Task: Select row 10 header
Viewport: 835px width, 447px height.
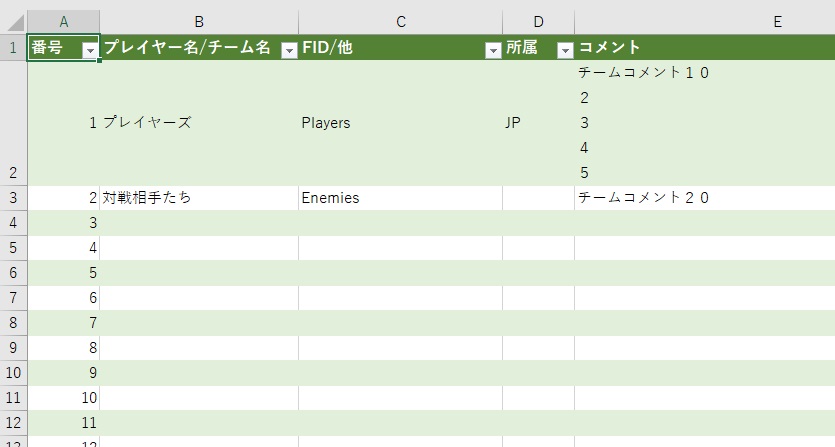Action: [13, 398]
